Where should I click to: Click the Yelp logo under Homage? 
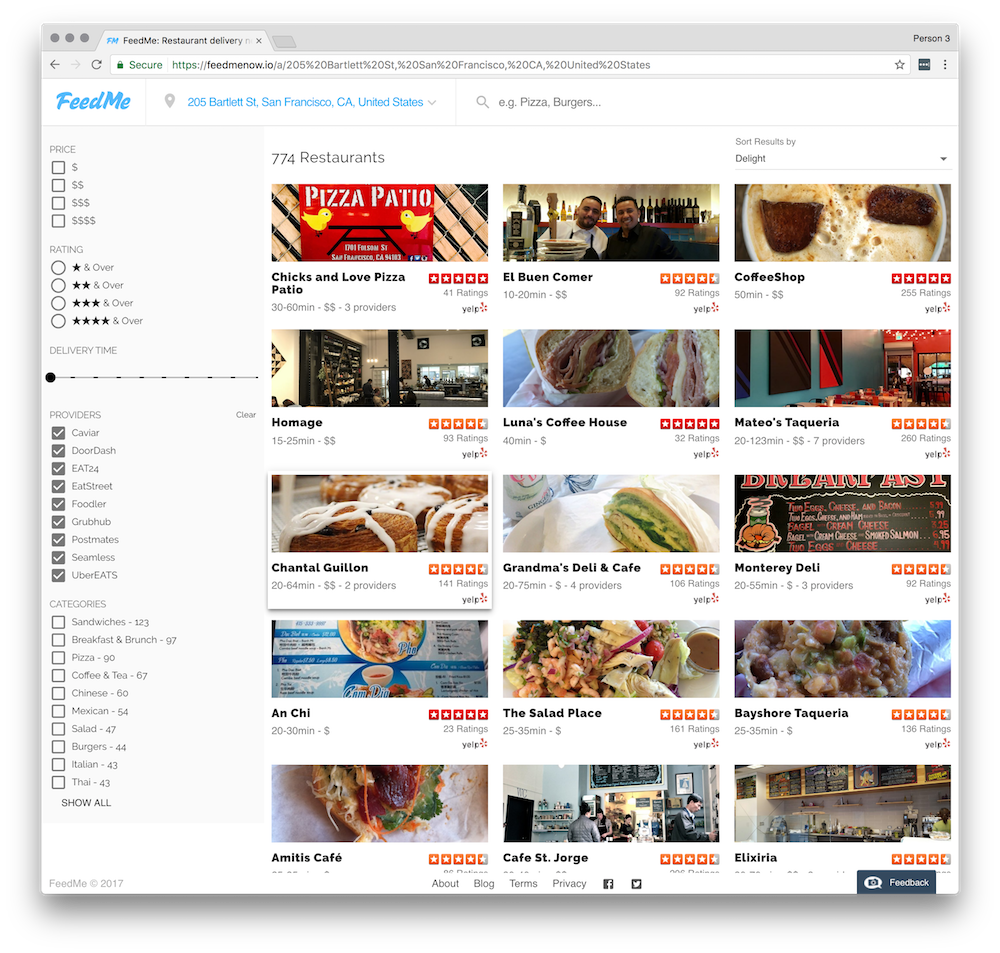474,454
